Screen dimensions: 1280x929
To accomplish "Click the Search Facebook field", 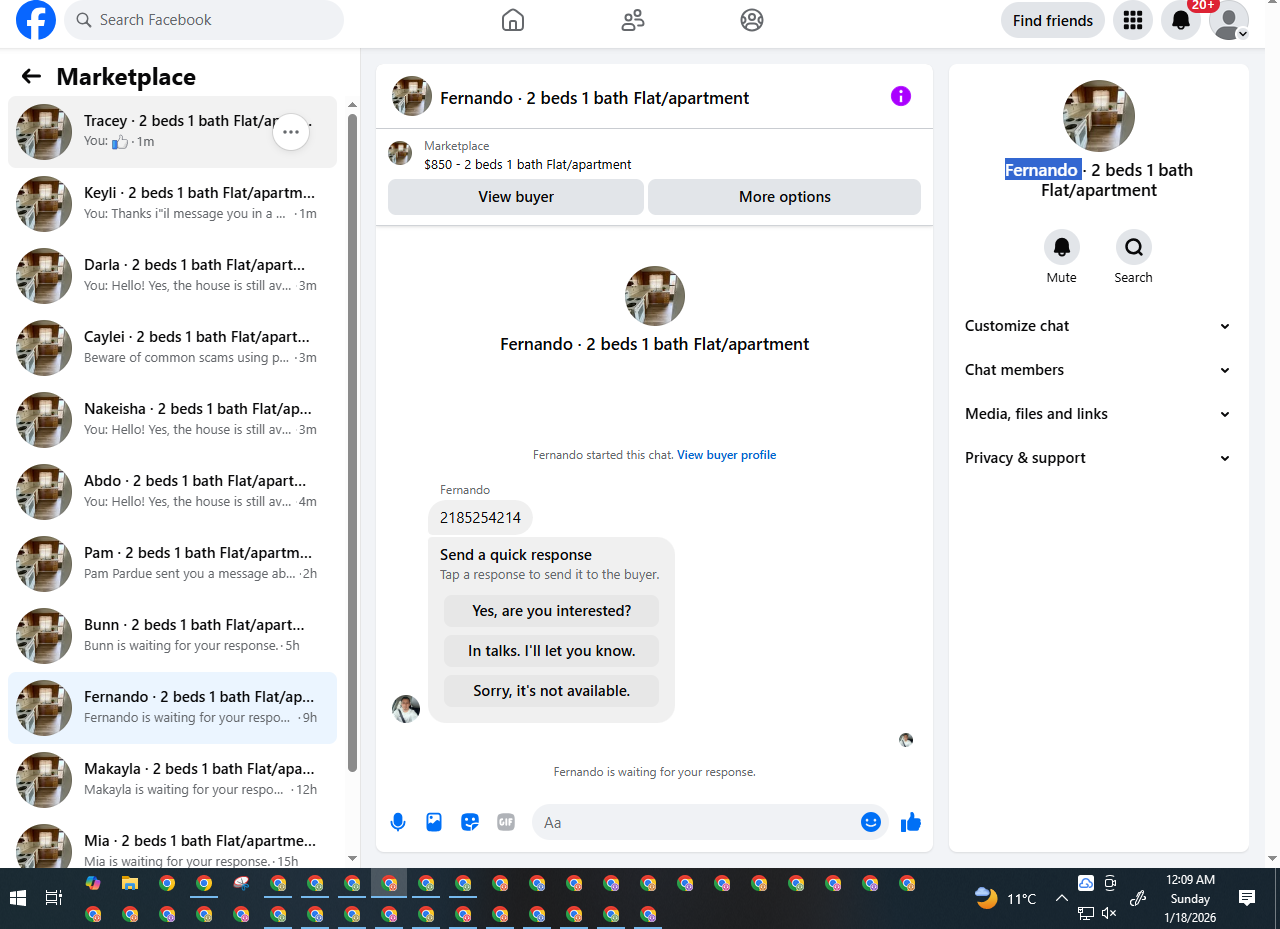I will (x=204, y=20).
